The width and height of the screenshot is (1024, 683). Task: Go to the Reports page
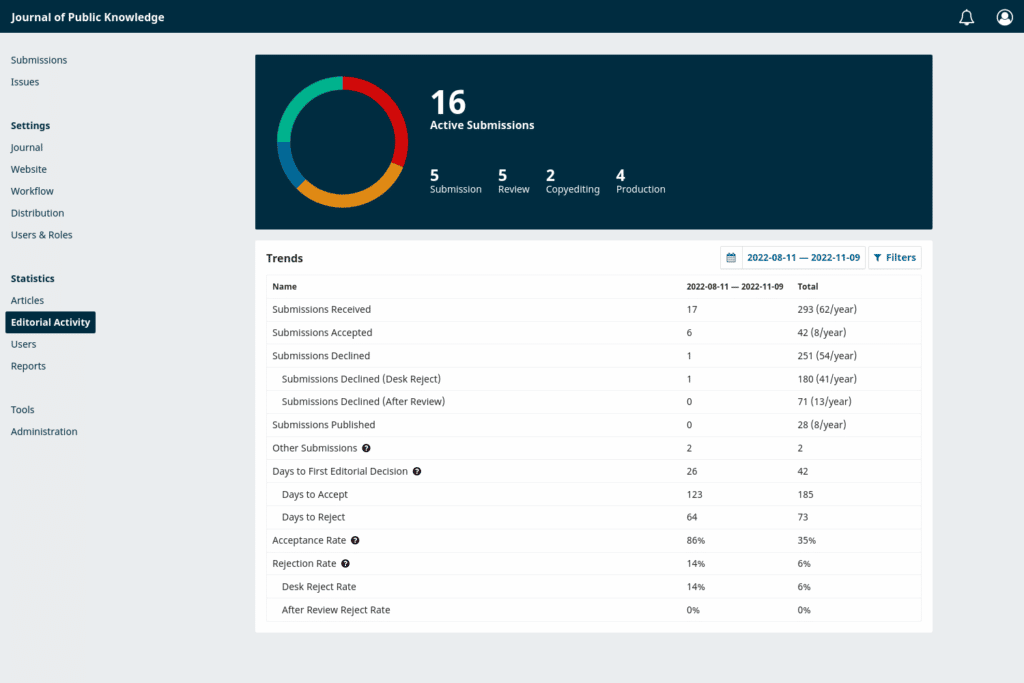click(27, 366)
